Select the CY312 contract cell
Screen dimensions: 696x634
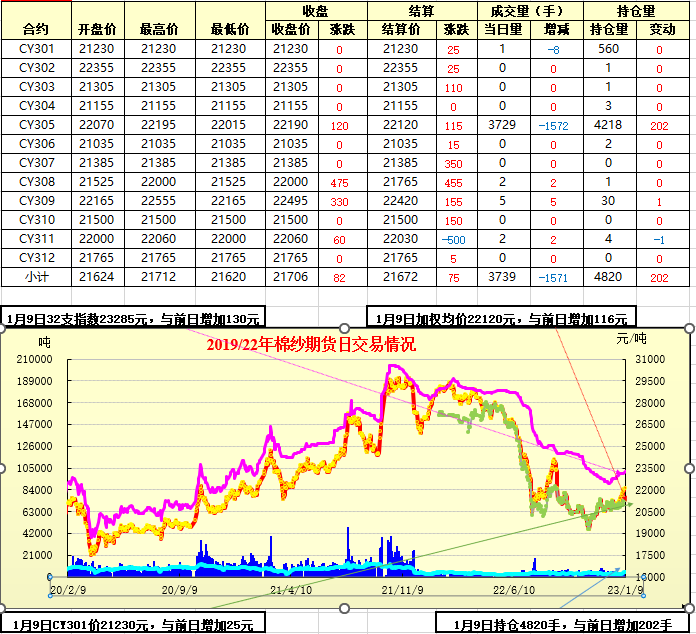point(36,258)
